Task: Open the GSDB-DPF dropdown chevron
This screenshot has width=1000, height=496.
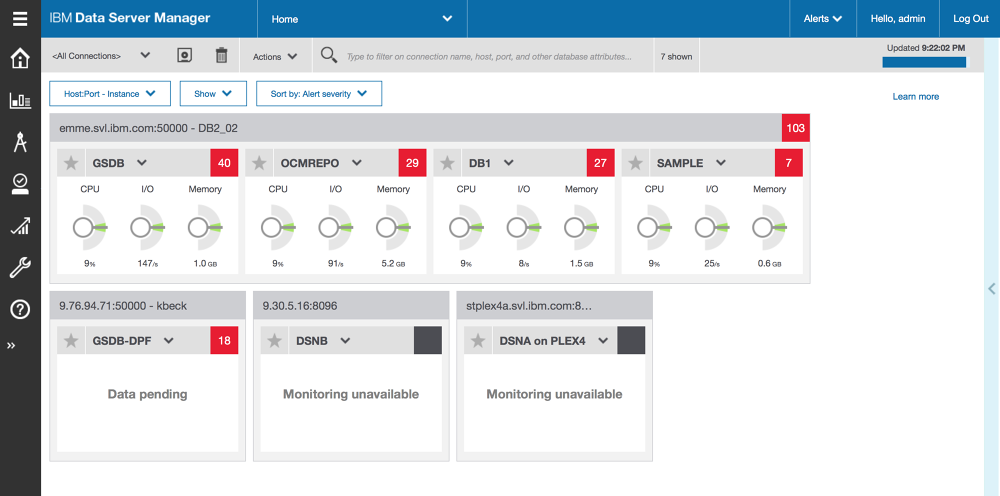Action: [x=168, y=340]
